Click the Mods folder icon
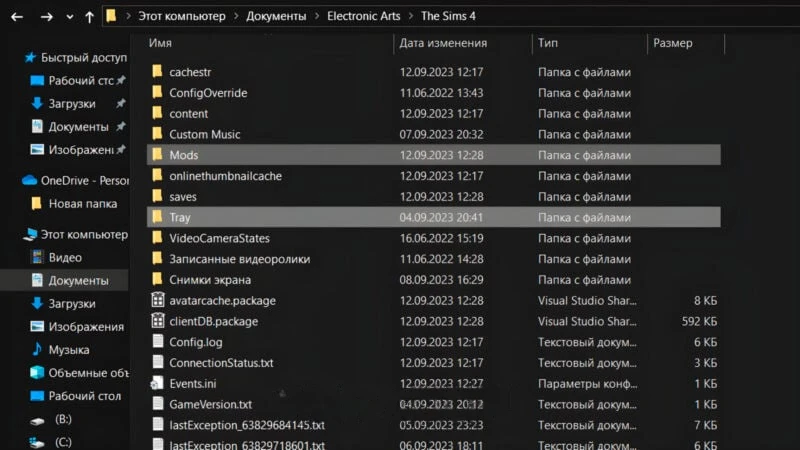The height and width of the screenshot is (450, 800). click(157, 154)
